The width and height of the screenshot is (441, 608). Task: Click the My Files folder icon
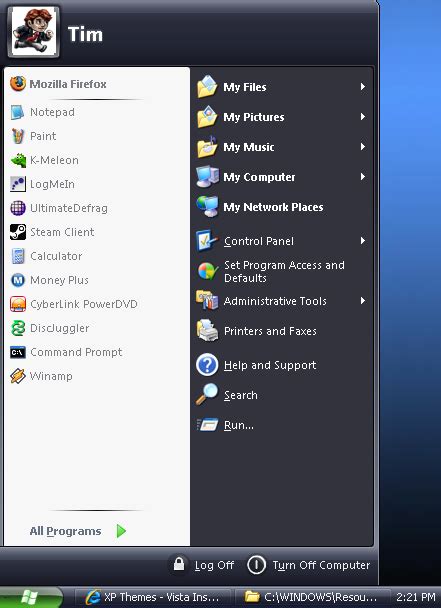[207, 86]
